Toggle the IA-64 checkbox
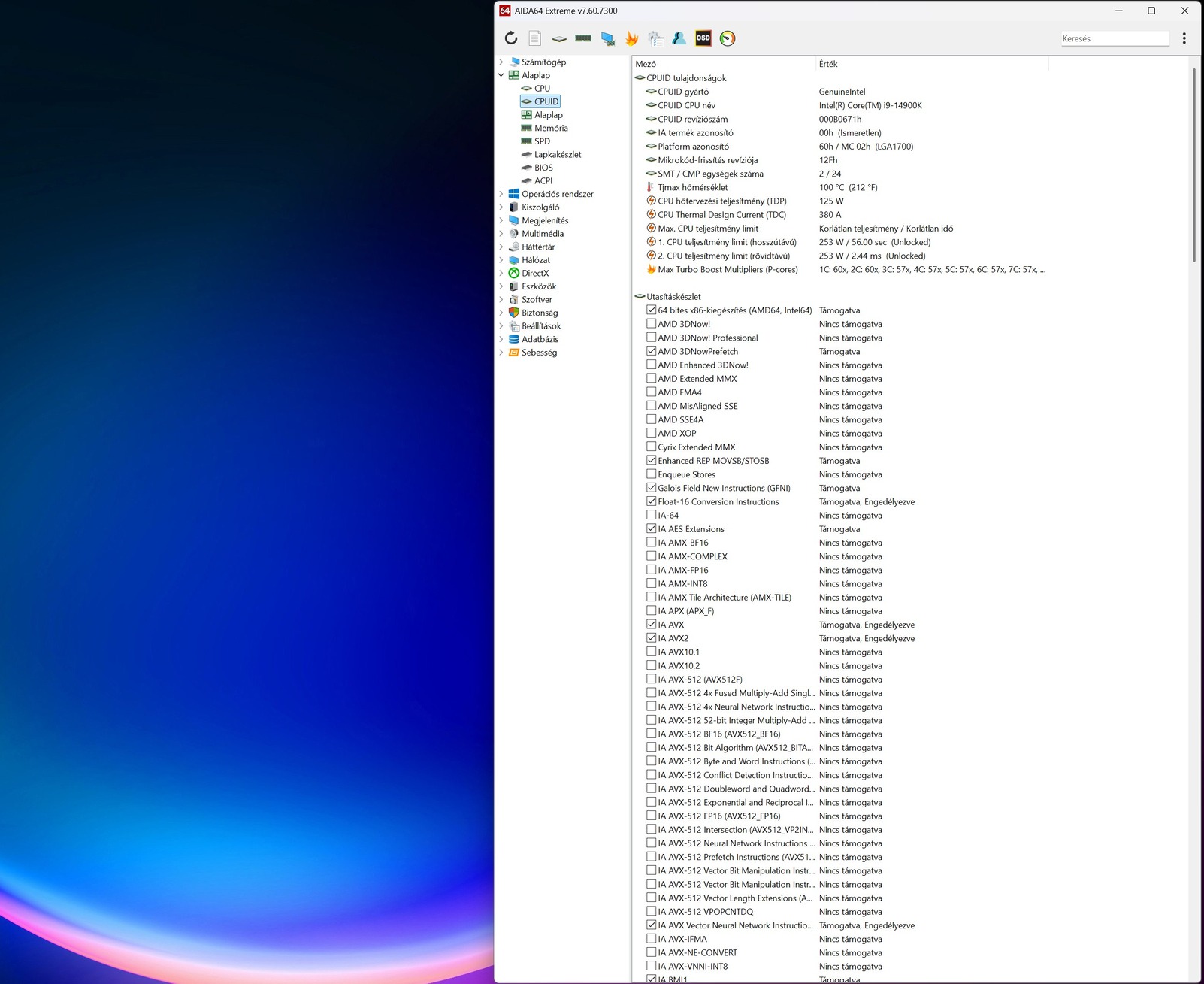Screen dimensions: 1204x984 pyautogui.click(x=652, y=515)
